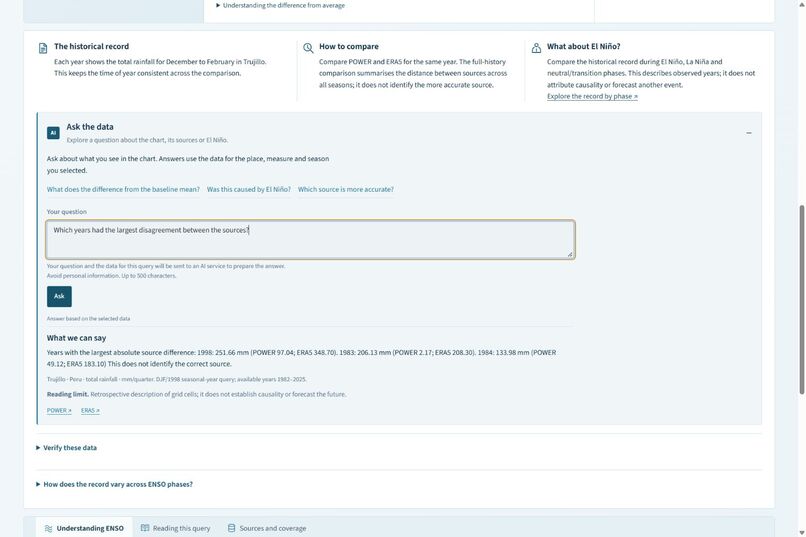Click the historical record document icon
Screen dimensions: 806x537
43,48
